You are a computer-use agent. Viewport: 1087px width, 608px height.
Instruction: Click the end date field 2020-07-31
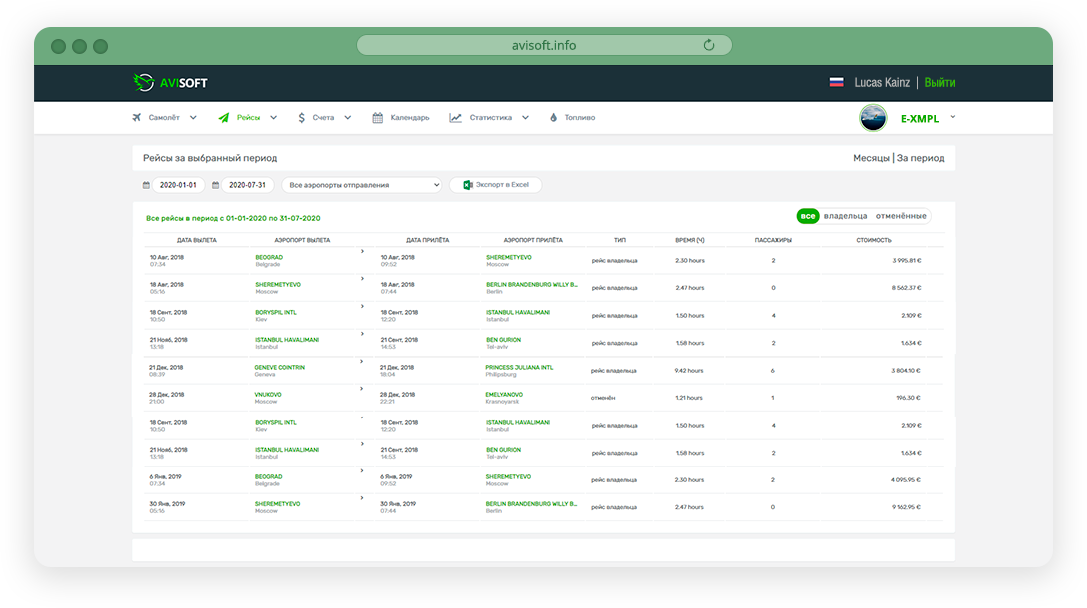(247, 185)
